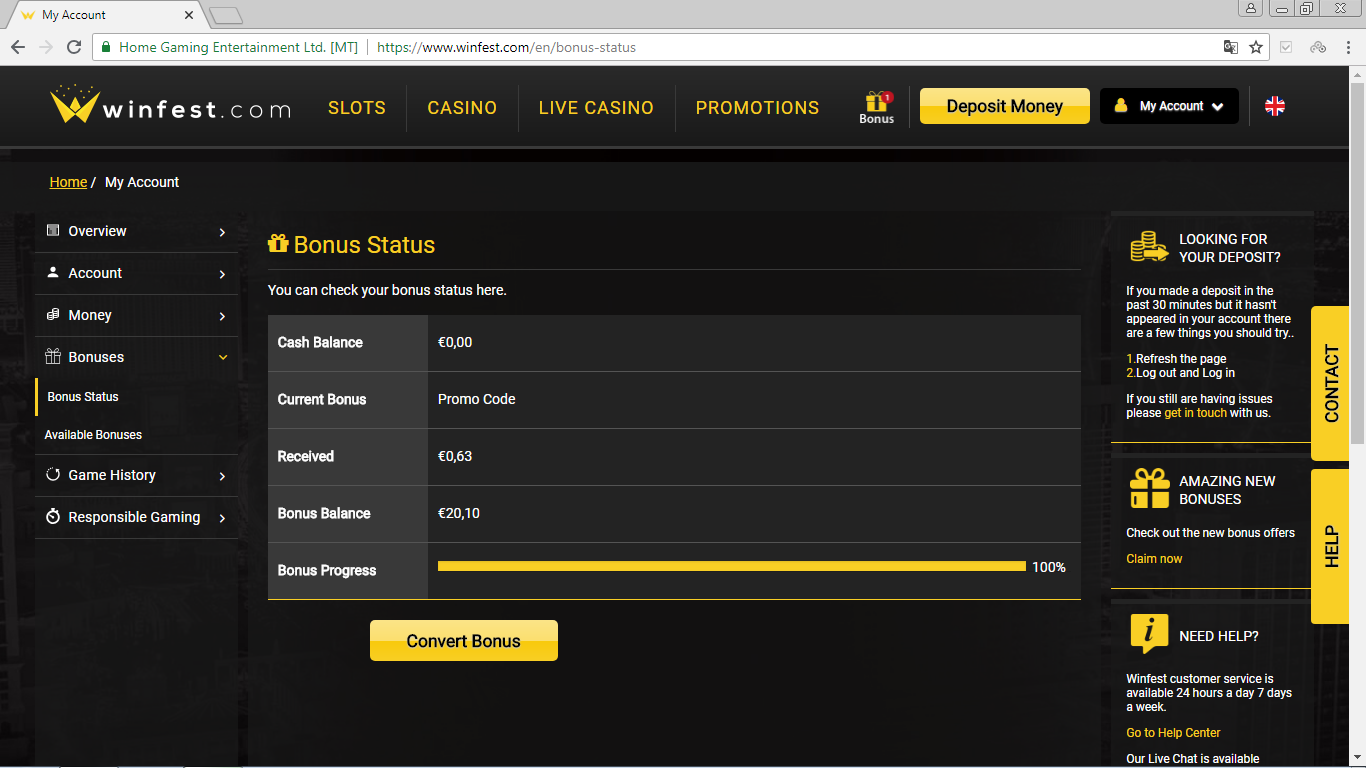
Task: Click the Amazing New Bonuses gift icon
Action: click(1149, 489)
